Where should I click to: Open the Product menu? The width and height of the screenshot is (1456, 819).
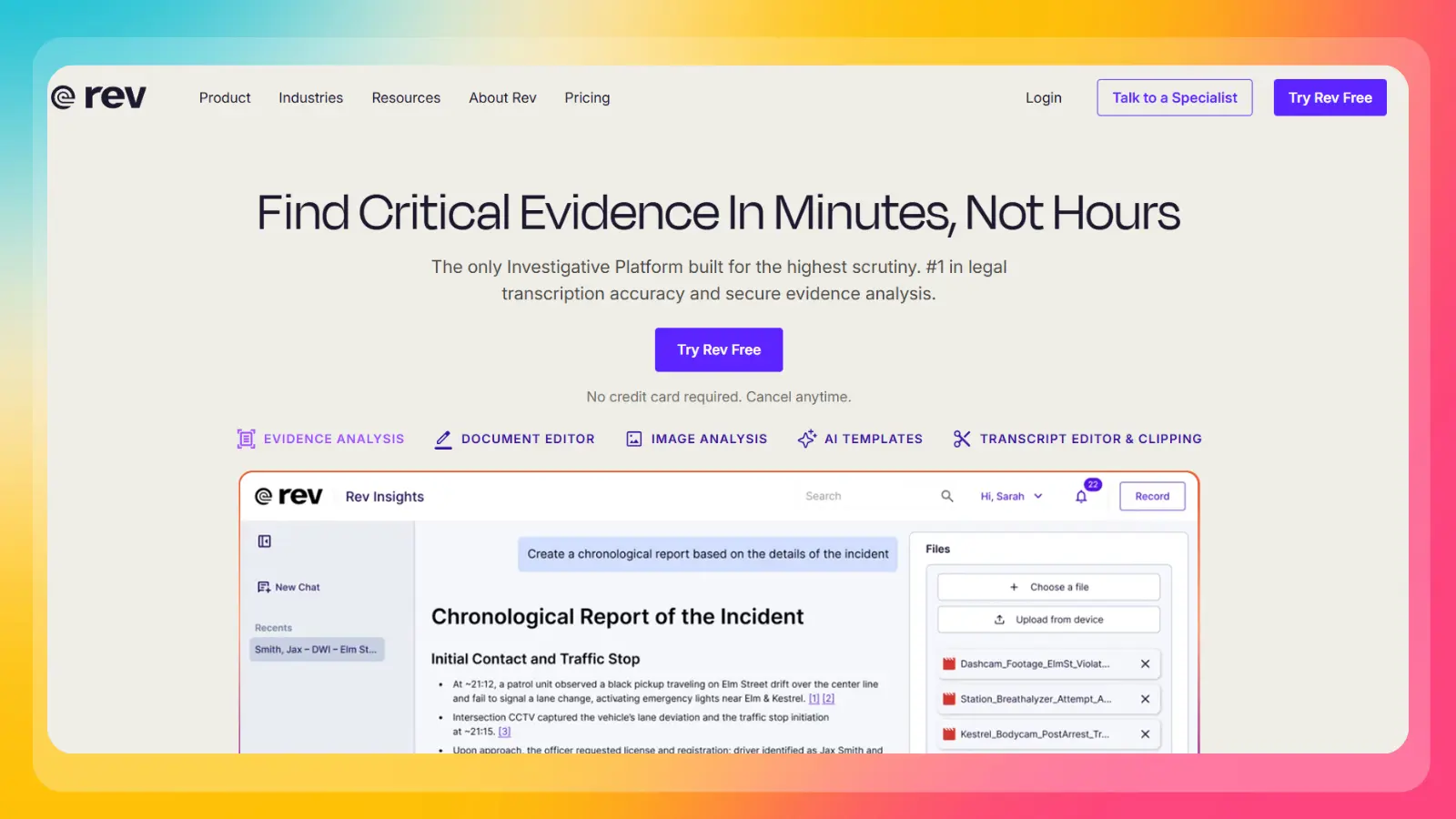coord(225,97)
